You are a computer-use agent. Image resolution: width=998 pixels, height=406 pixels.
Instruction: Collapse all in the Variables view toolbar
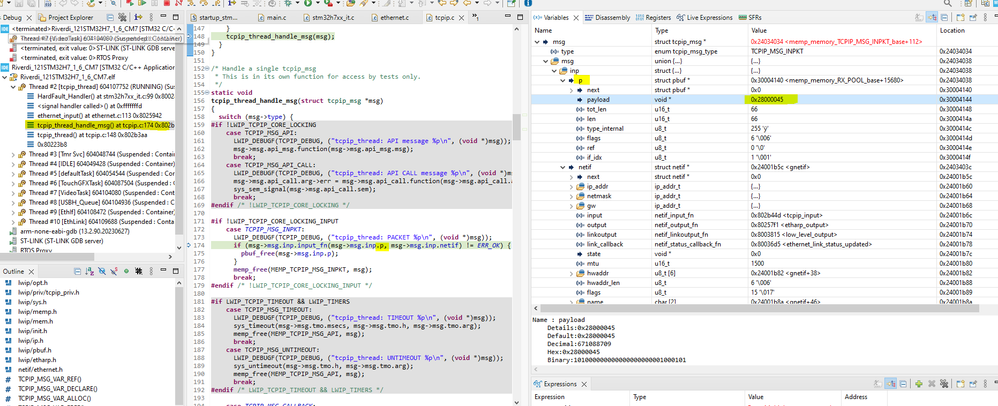click(944, 17)
